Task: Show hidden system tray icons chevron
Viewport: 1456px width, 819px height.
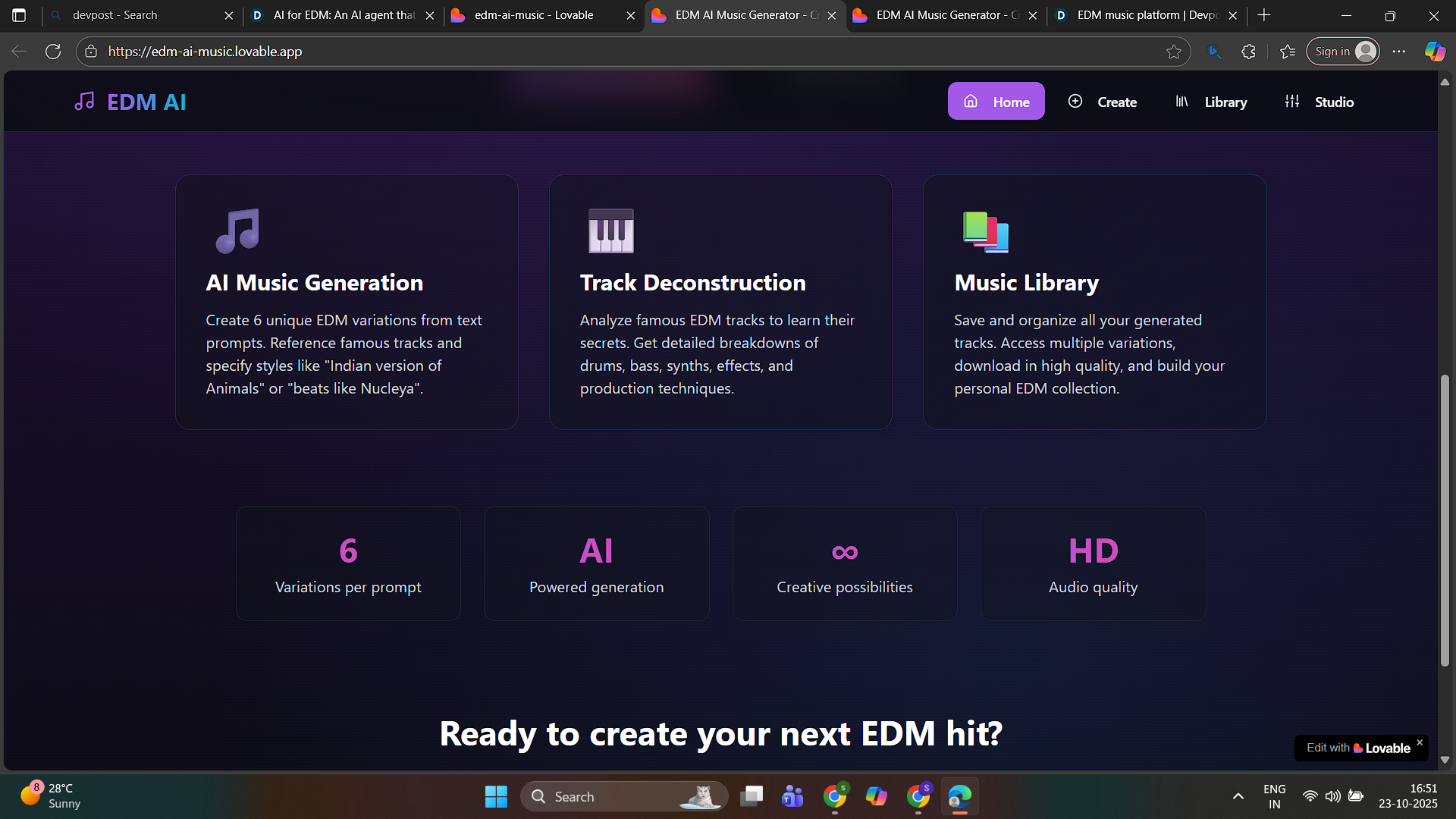Action: coord(1238,796)
